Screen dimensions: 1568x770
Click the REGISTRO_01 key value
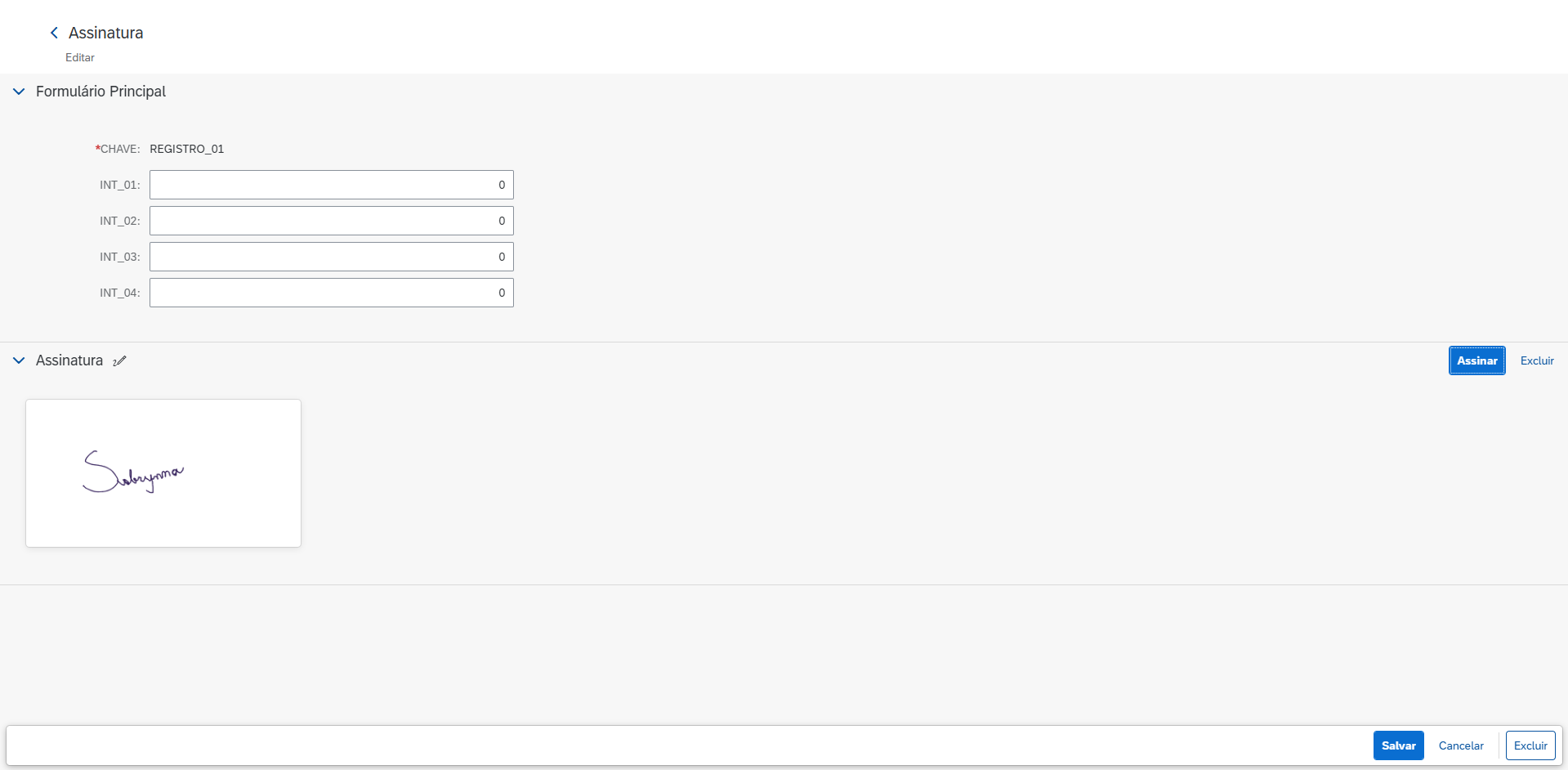(186, 149)
